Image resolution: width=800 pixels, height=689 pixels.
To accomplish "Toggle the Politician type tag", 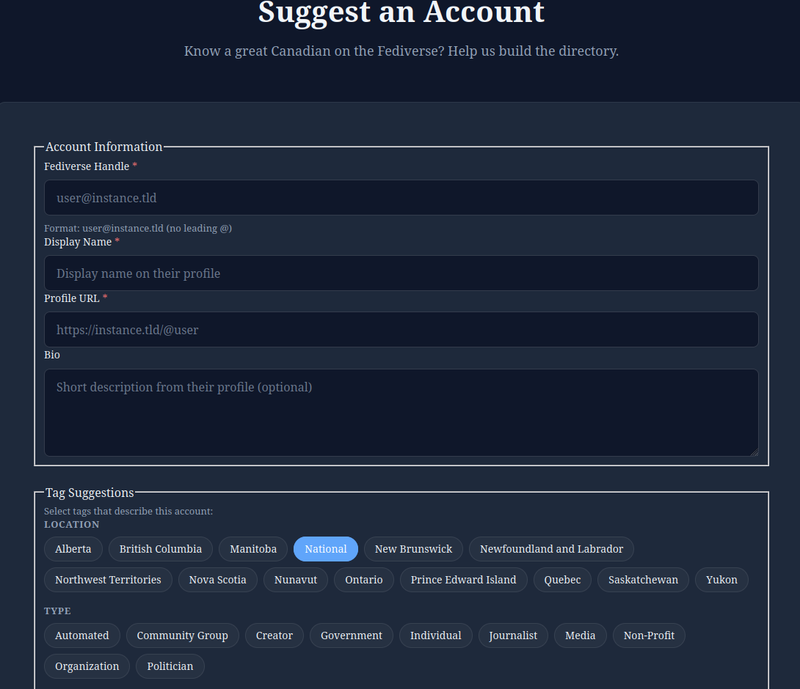I will click(170, 666).
